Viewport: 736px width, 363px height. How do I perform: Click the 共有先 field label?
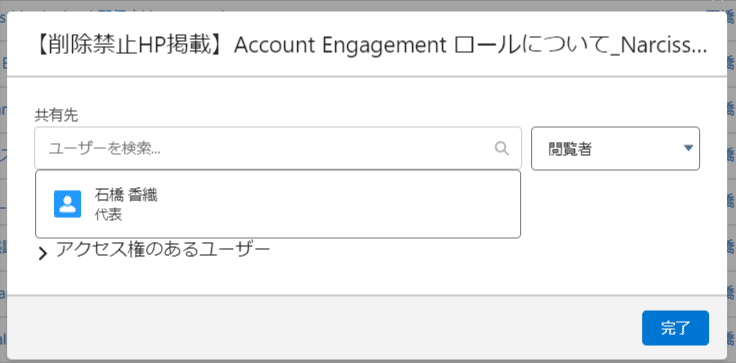56,116
